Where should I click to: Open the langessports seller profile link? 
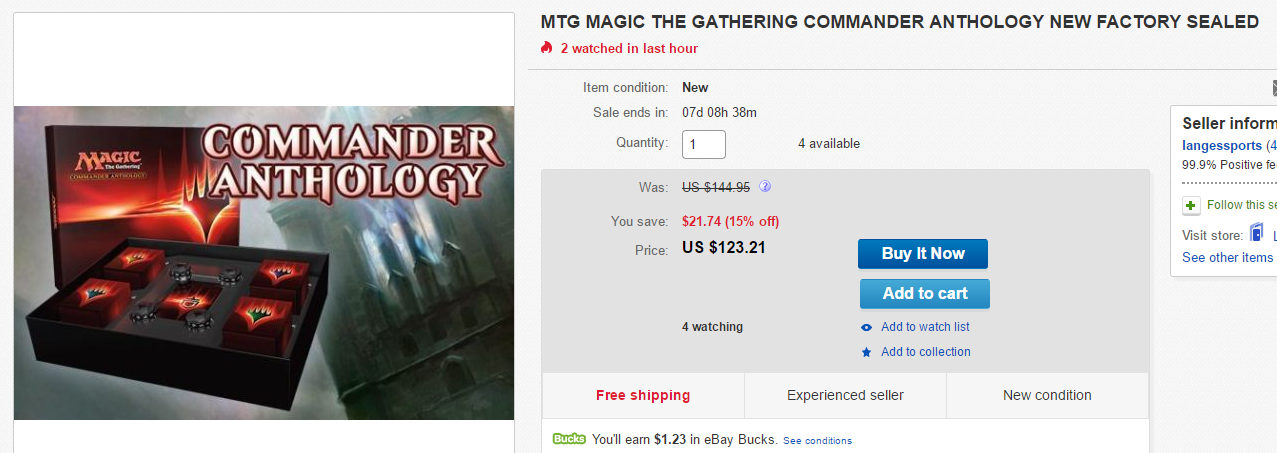(x=1221, y=146)
